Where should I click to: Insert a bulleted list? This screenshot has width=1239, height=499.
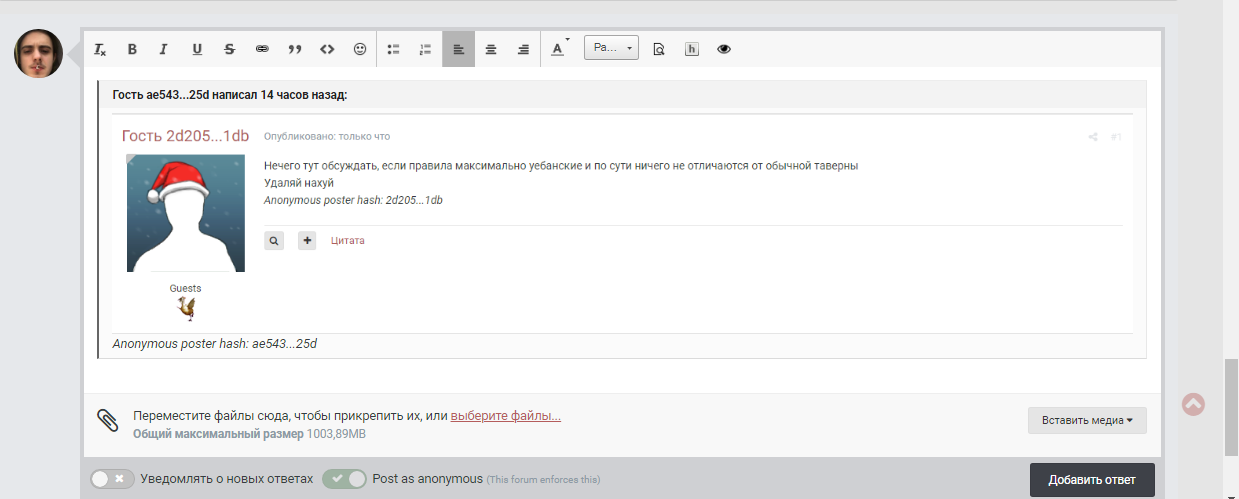click(394, 49)
